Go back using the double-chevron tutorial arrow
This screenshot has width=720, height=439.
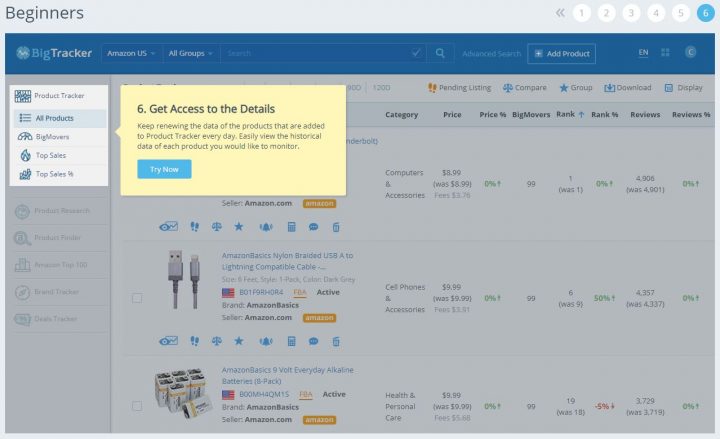click(x=560, y=13)
